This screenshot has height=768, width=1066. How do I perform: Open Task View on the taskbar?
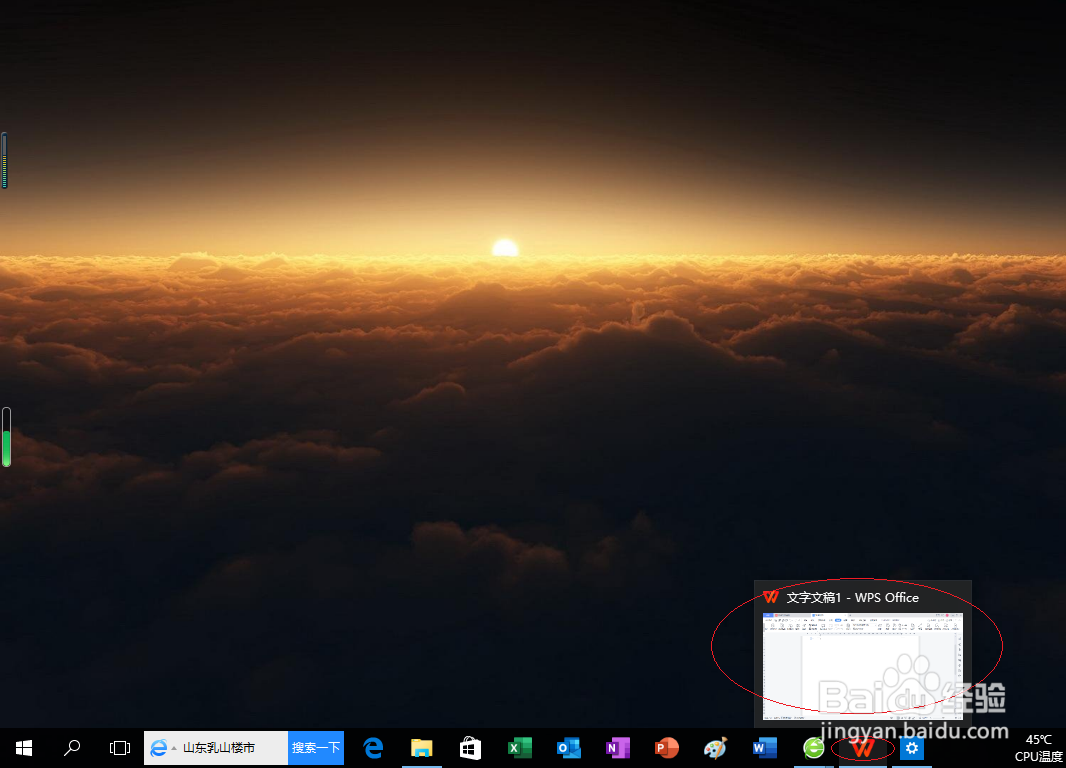120,748
